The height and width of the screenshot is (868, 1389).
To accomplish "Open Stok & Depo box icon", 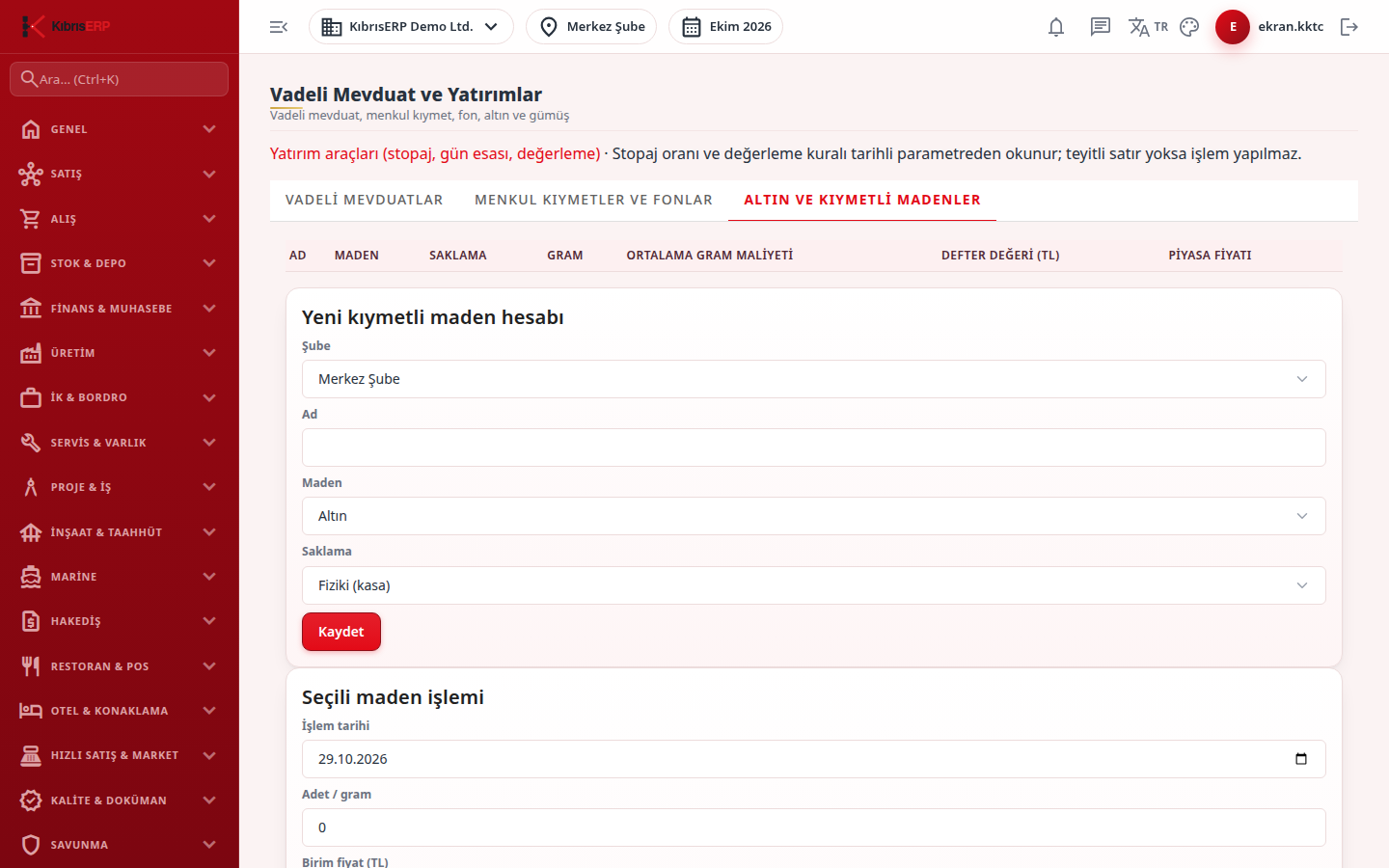I will click(31, 263).
